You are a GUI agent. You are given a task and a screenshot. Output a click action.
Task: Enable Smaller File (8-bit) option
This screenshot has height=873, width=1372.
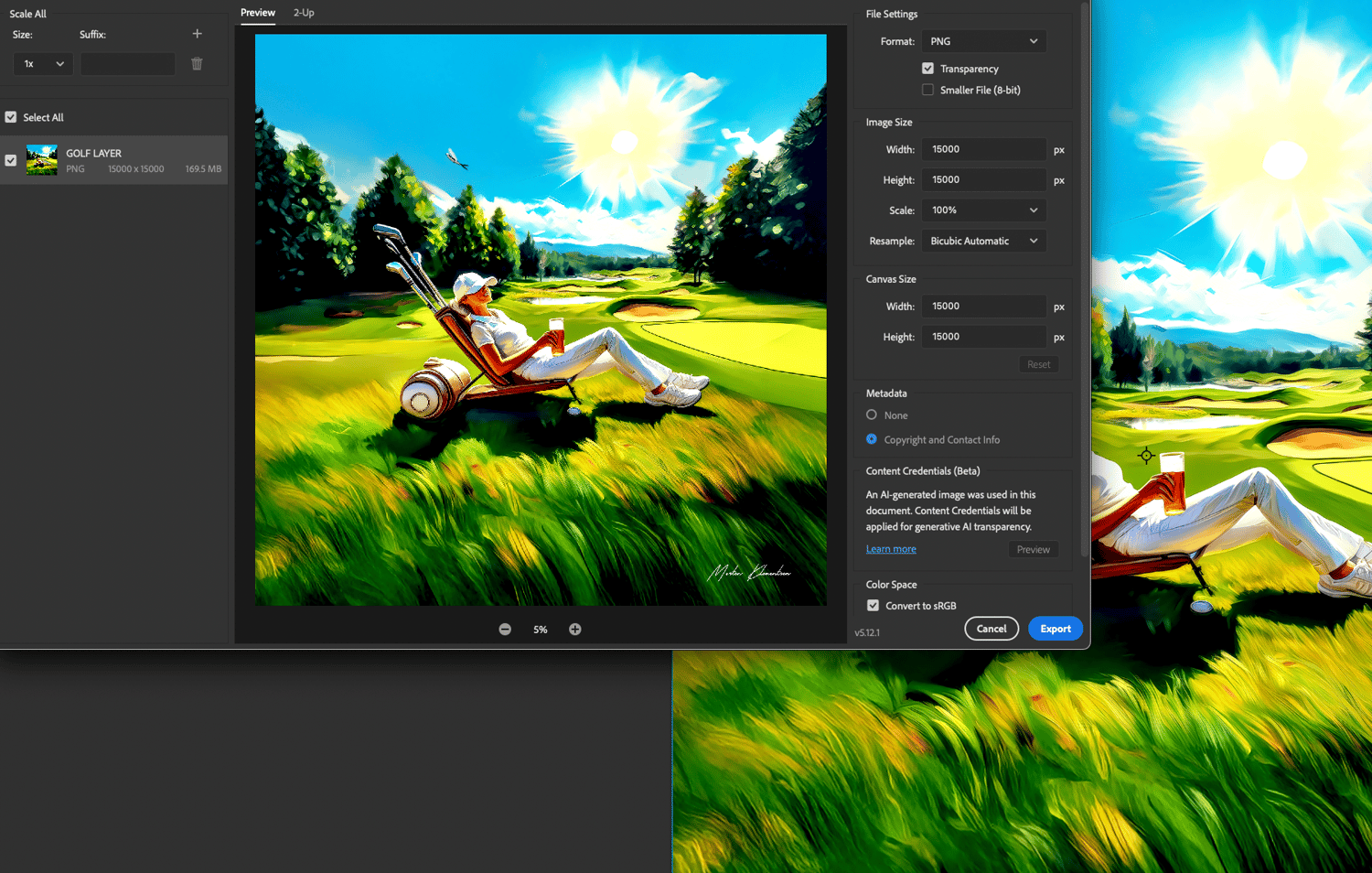[x=928, y=90]
